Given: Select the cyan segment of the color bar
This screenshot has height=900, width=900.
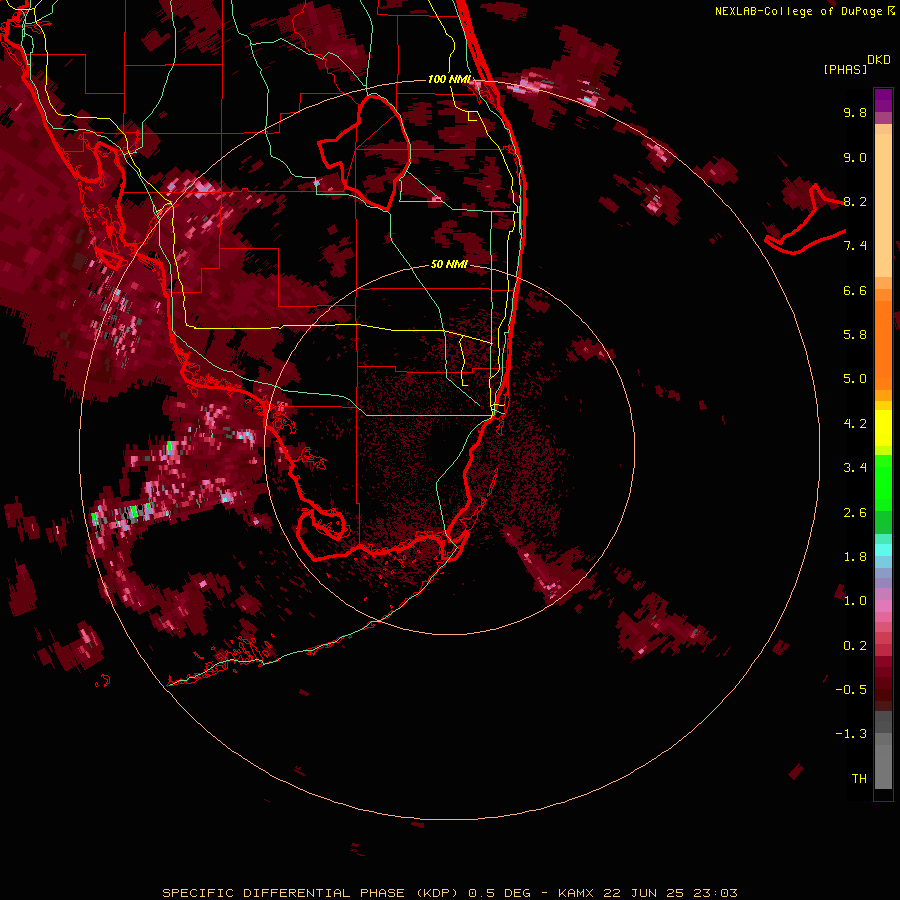Looking at the screenshot, I should (x=883, y=550).
